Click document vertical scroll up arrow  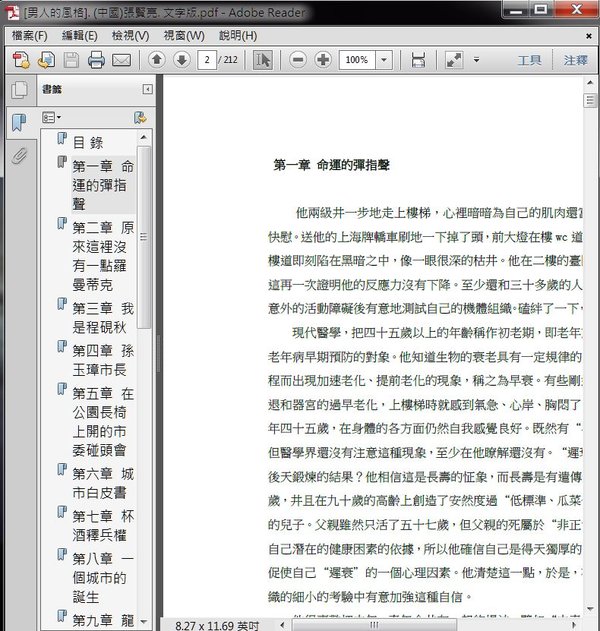click(x=590, y=83)
